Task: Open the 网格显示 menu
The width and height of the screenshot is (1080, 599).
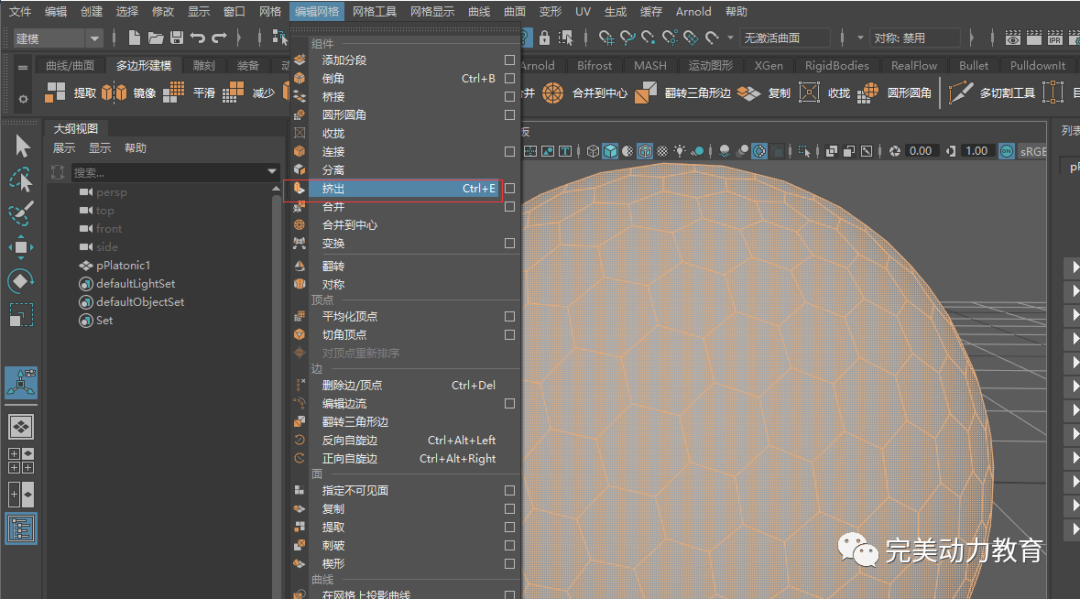Action: click(432, 12)
